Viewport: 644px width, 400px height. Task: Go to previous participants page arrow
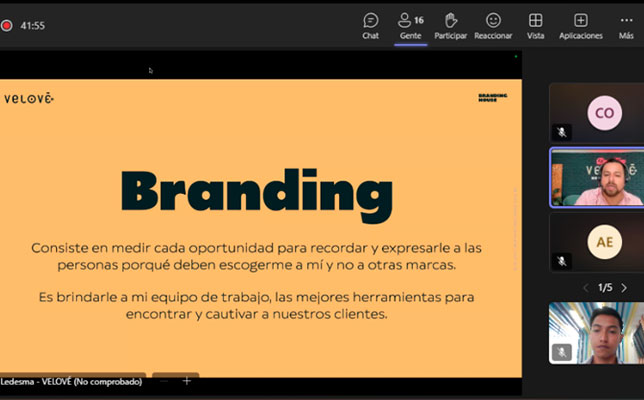586,288
